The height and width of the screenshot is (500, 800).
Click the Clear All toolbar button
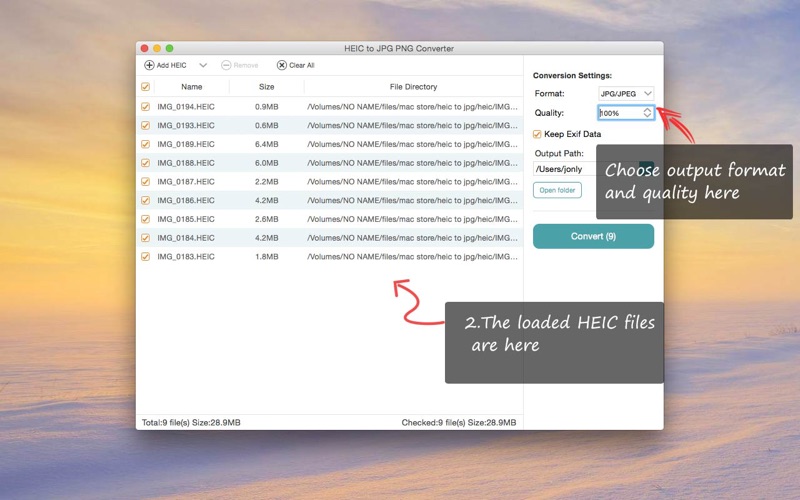(296, 65)
